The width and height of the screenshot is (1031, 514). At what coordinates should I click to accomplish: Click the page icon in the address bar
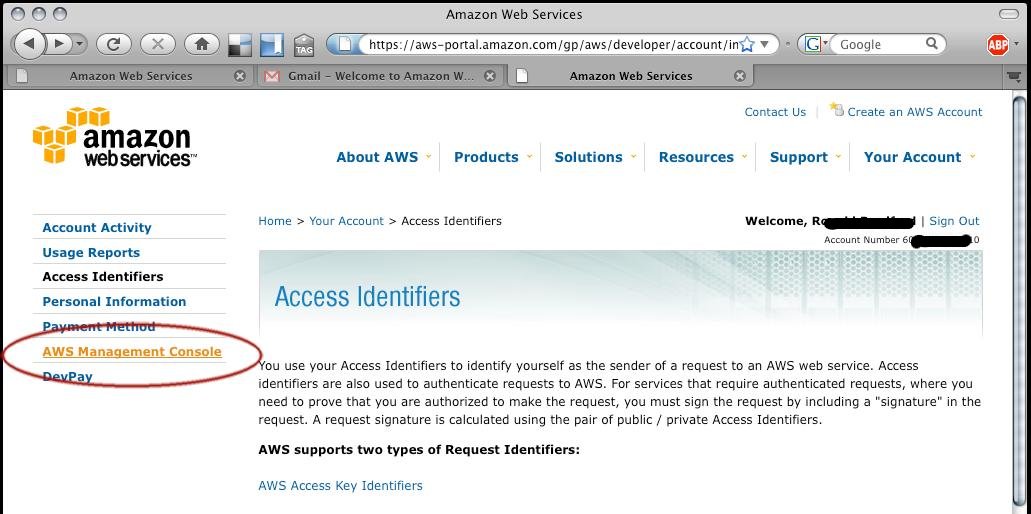(345, 44)
